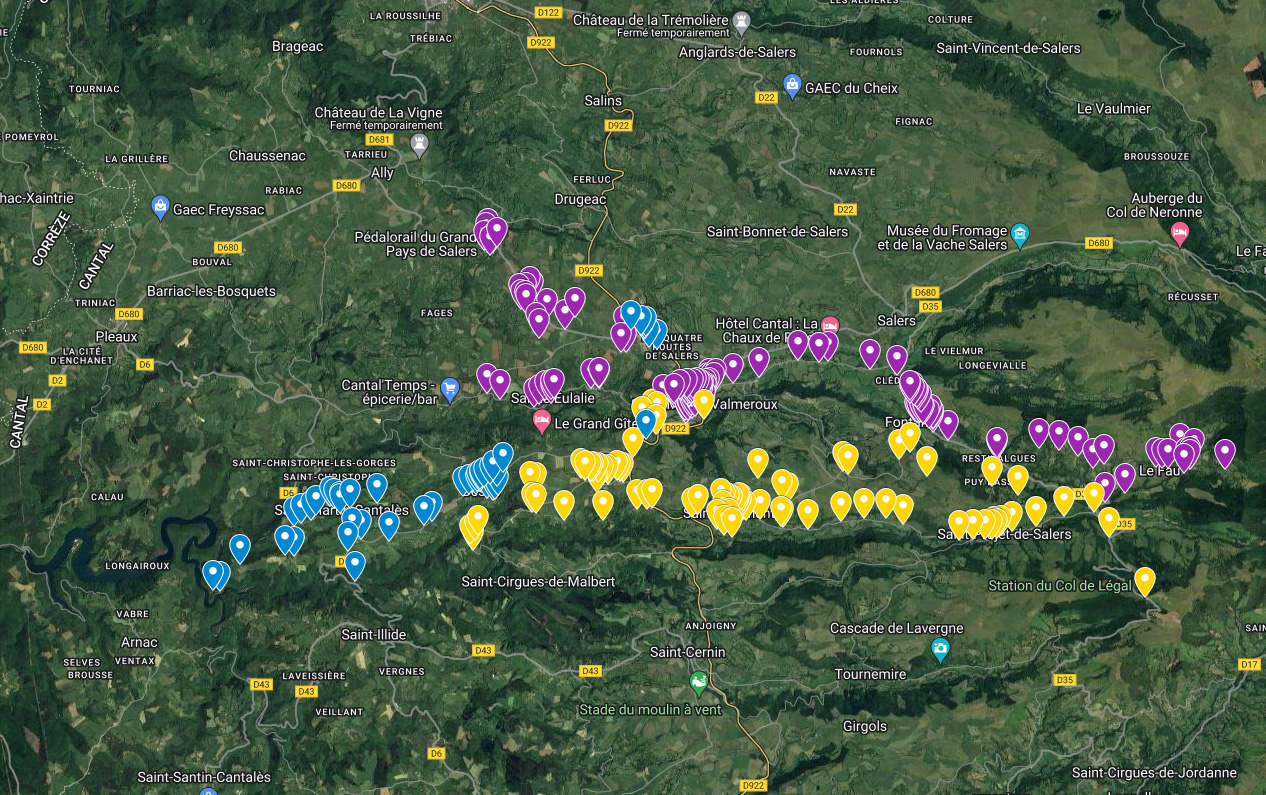Select the Le Grand Gîte lodging icon
Screen dimensions: 1266x795
pos(542,422)
